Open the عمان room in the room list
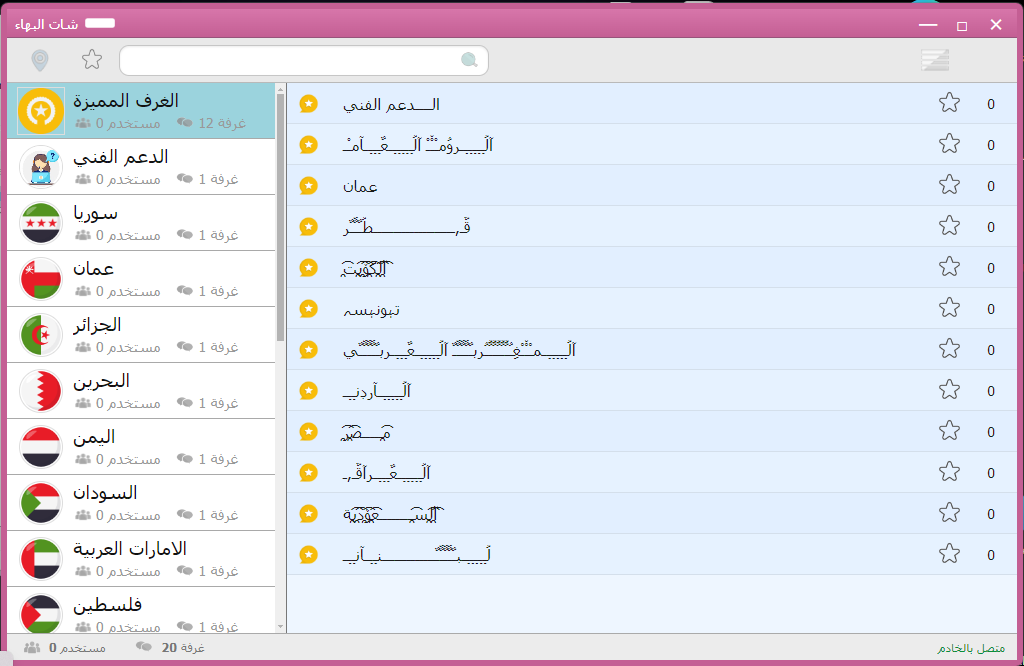The image size is (1024, 666). click(652, 185)
